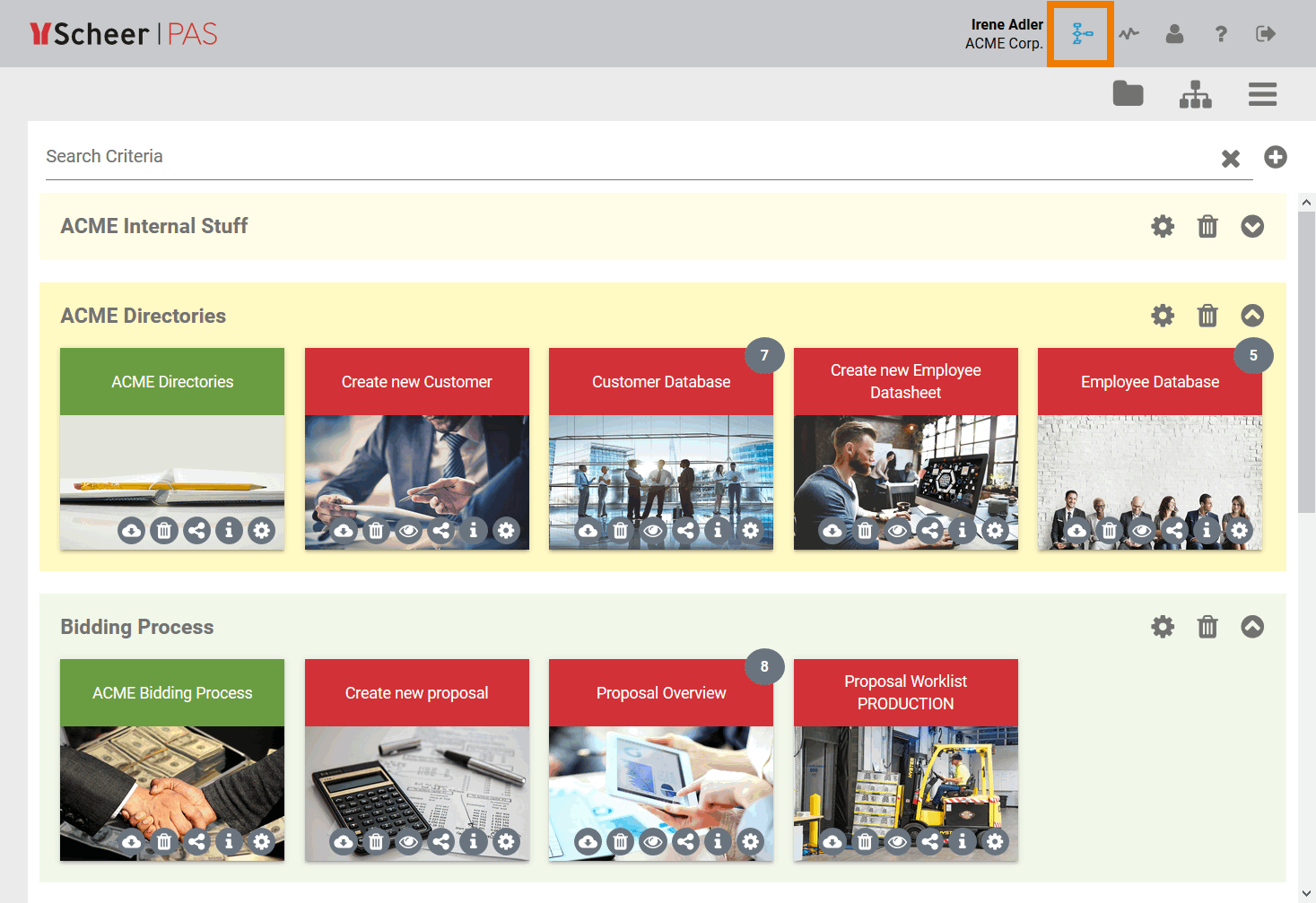
Task: Open the process management icon in header
Action: [x=1082, y=34]
